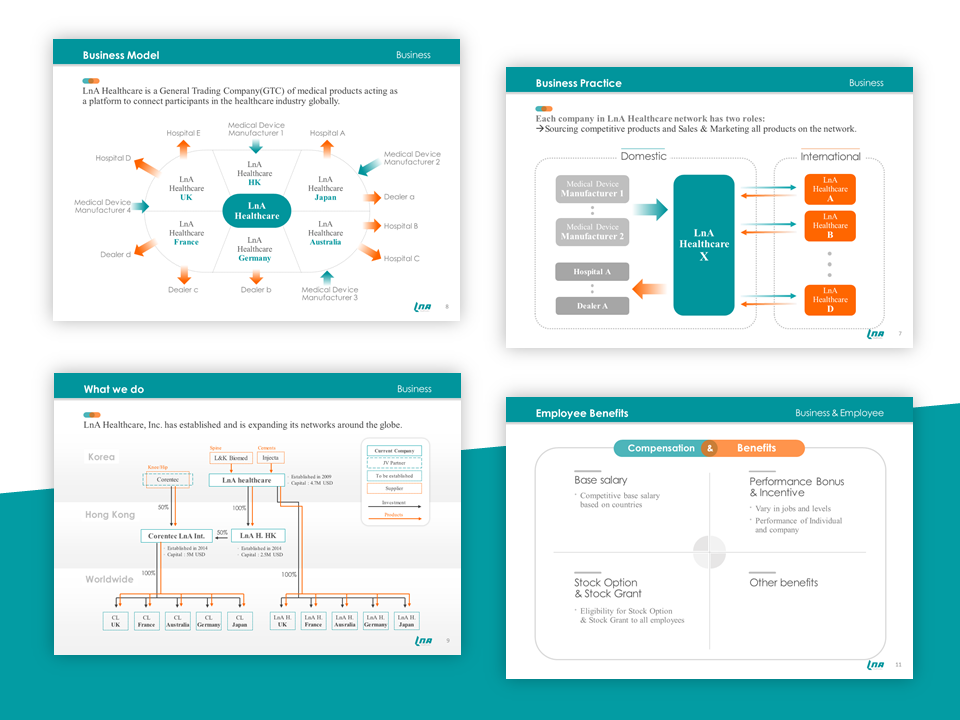Viewport: 960px width, 720px height.
Task: Click the orange LnA Healthcare D box
Action: [x=830, y=300]
